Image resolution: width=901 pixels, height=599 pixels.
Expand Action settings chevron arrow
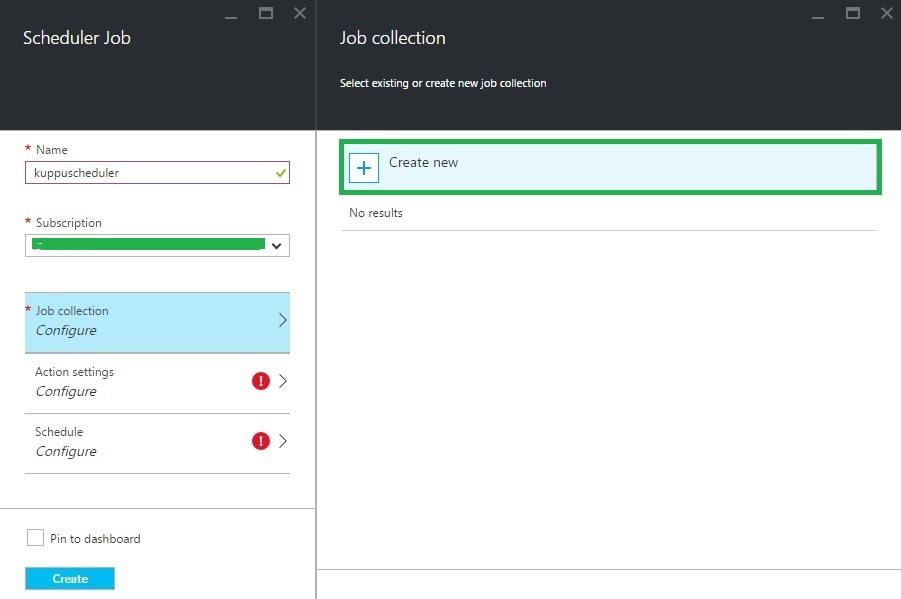pos(282,381)
